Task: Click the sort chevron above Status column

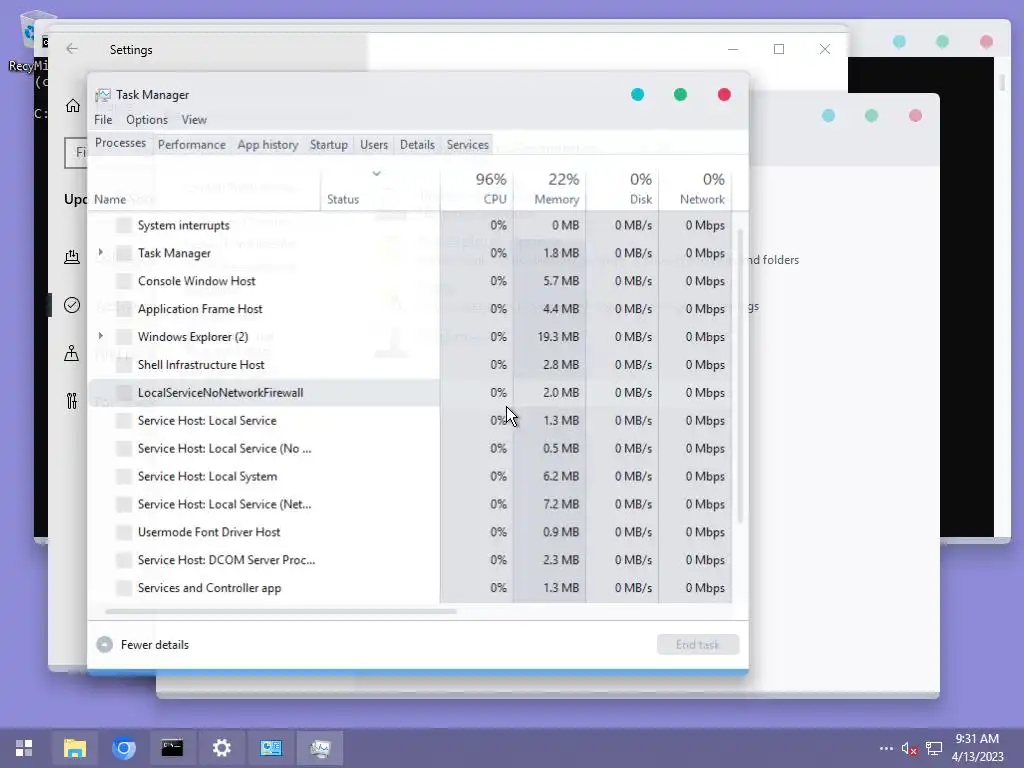Action: coord(376,174)
